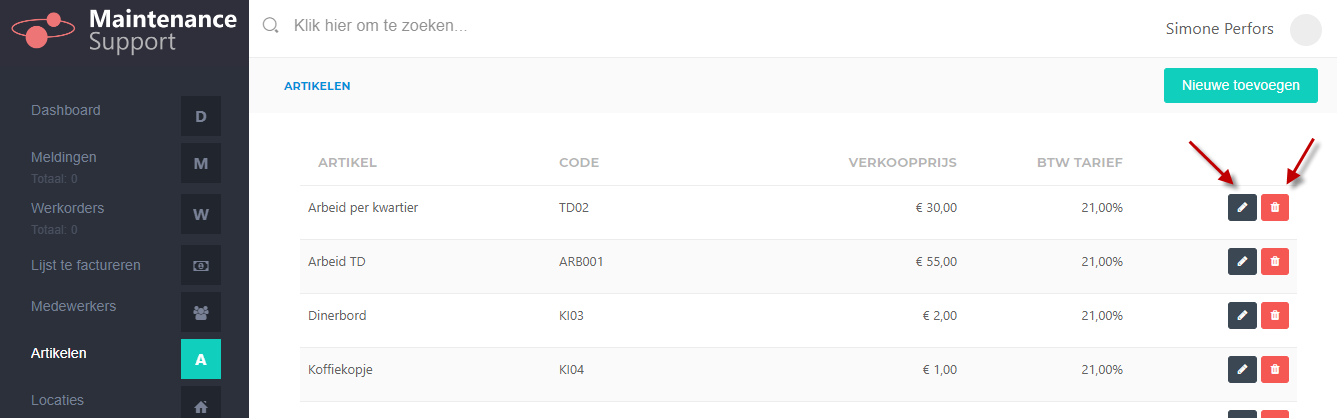Click the money icon for Lijst te factureren
This screenshot has width=1337, height=418.
coord(201,265)
